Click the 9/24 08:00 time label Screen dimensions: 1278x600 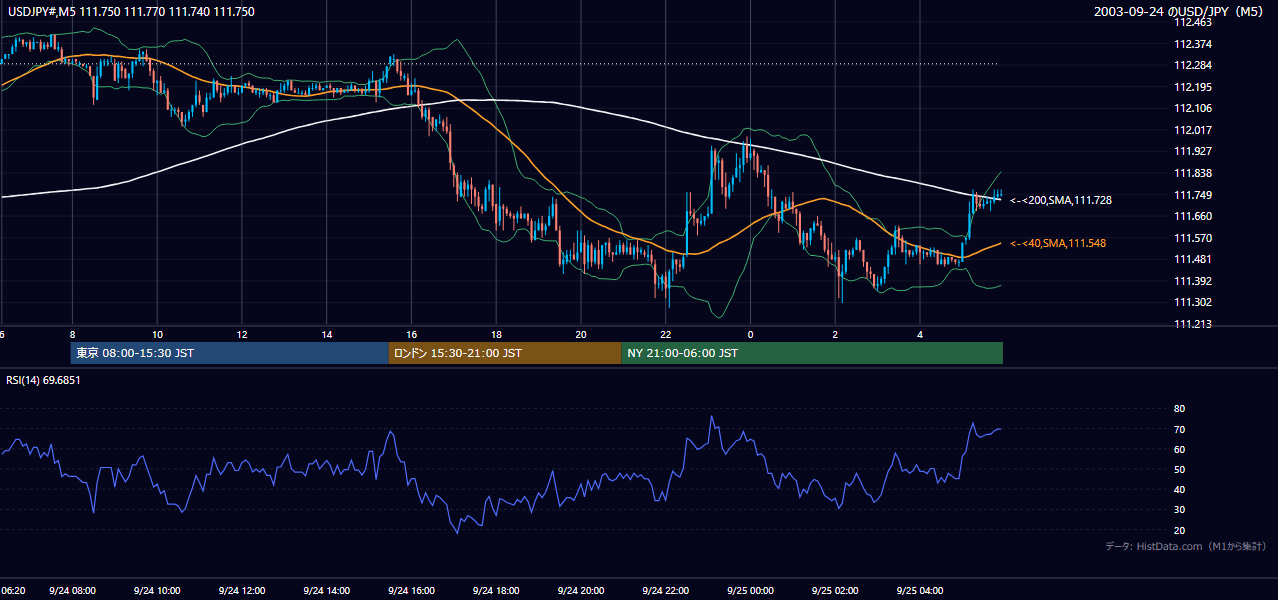click(72, 591)
